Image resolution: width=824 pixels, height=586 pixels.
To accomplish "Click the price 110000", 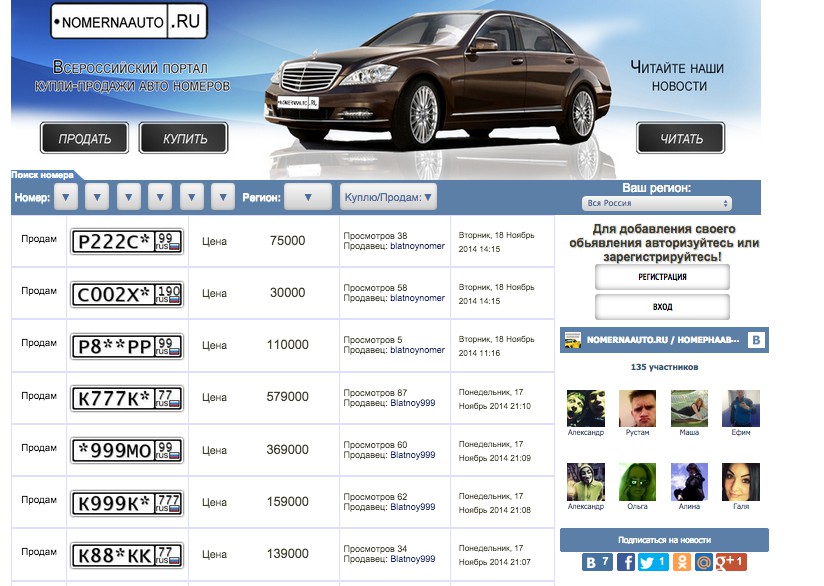I will [287, 345].
